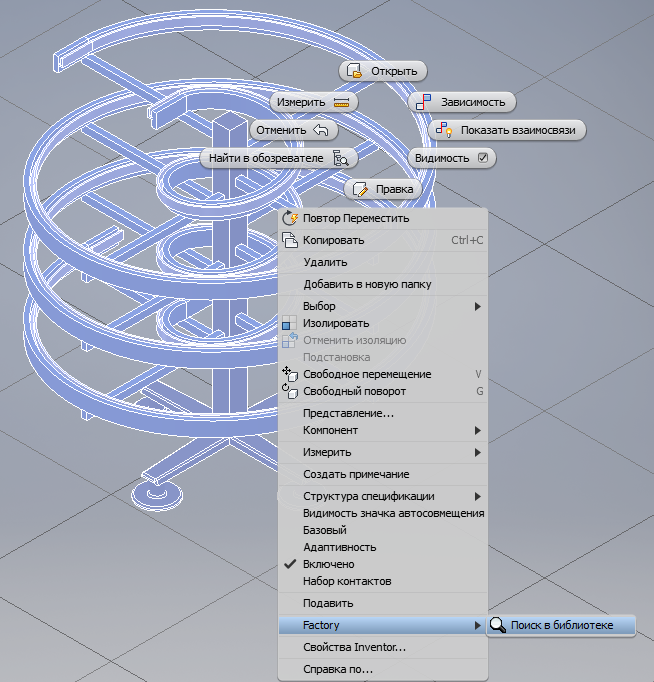Choose Копировать in the context menu
Image resolution: width=654 pixels, height=682 pixels.
coord(383,240)
